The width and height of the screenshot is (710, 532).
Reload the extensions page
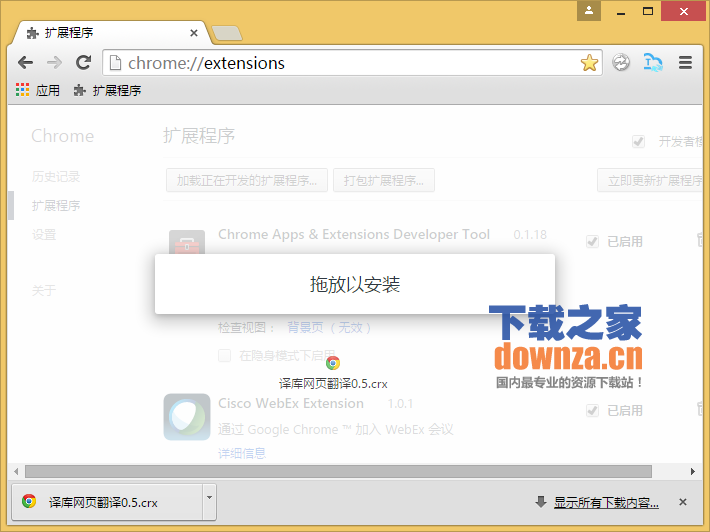(83, 62)
